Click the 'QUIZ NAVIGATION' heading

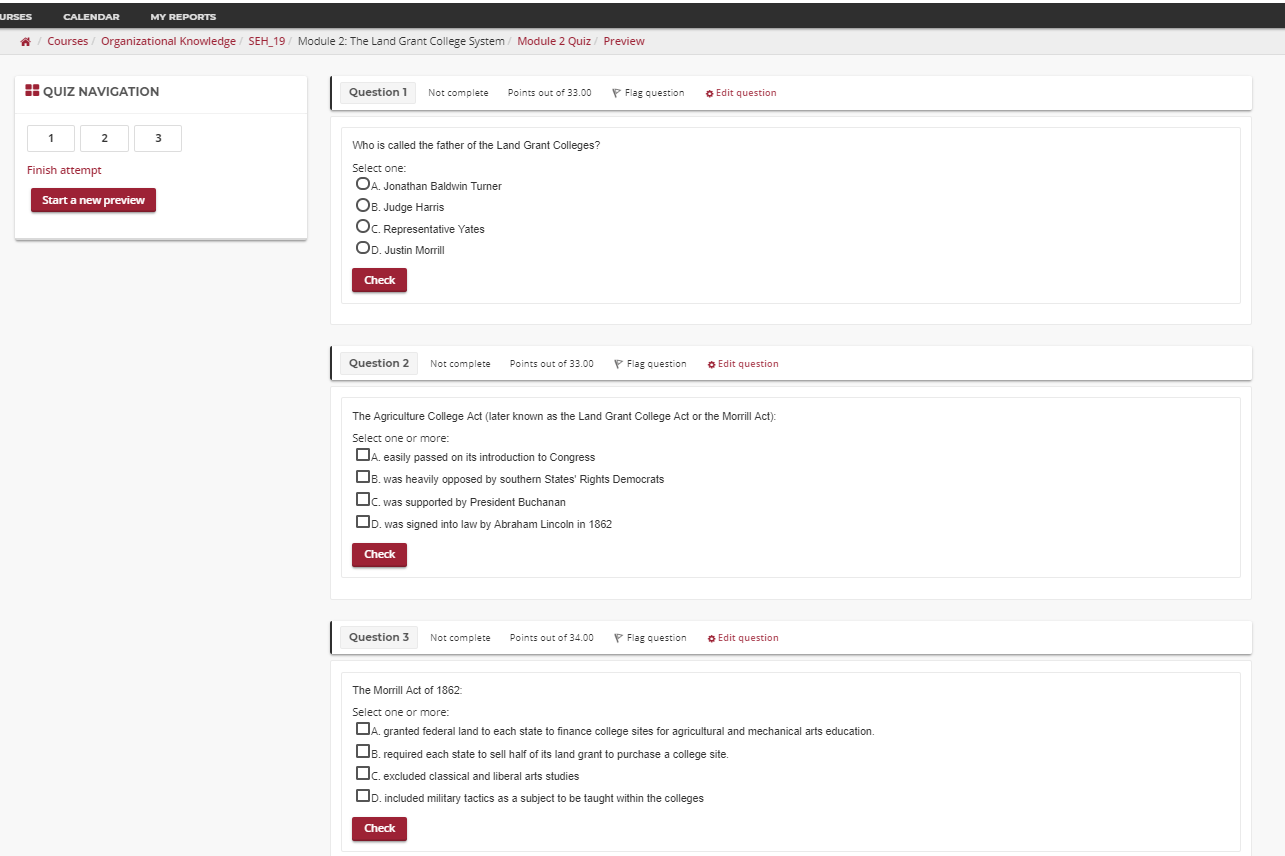click(101, 91)
